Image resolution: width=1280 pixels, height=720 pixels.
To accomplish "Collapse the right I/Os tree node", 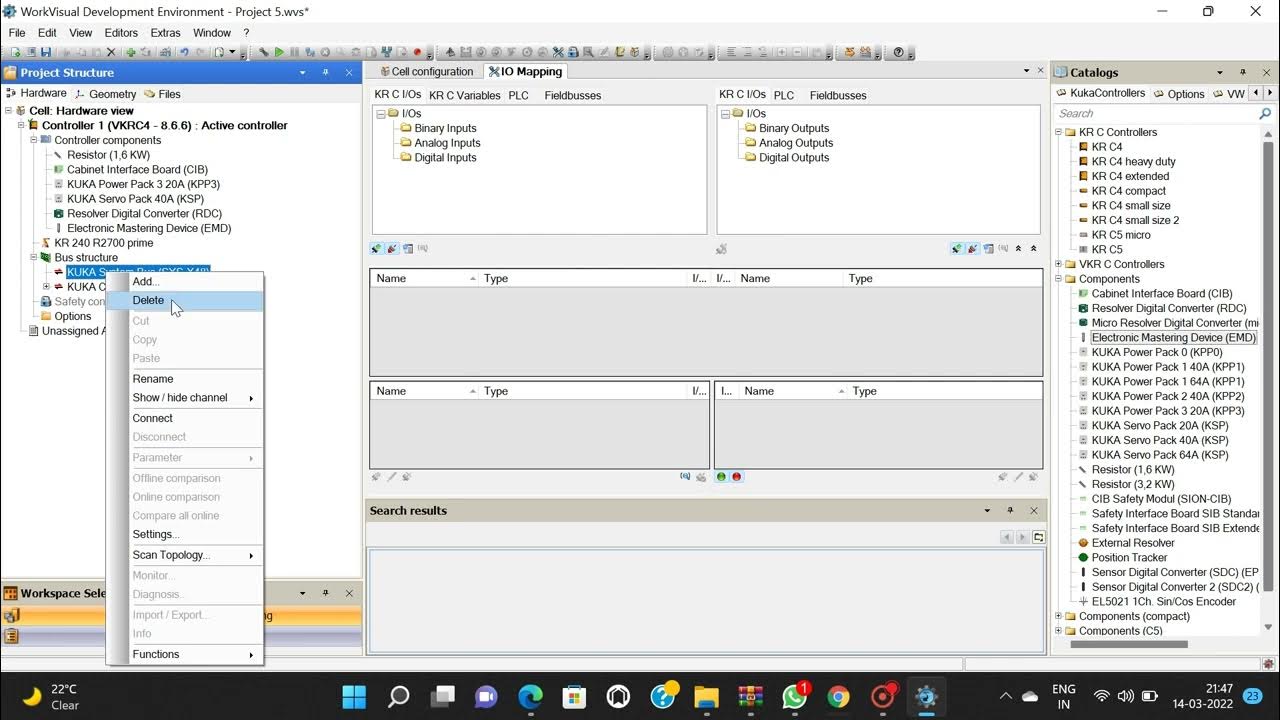I will [726, 114].
